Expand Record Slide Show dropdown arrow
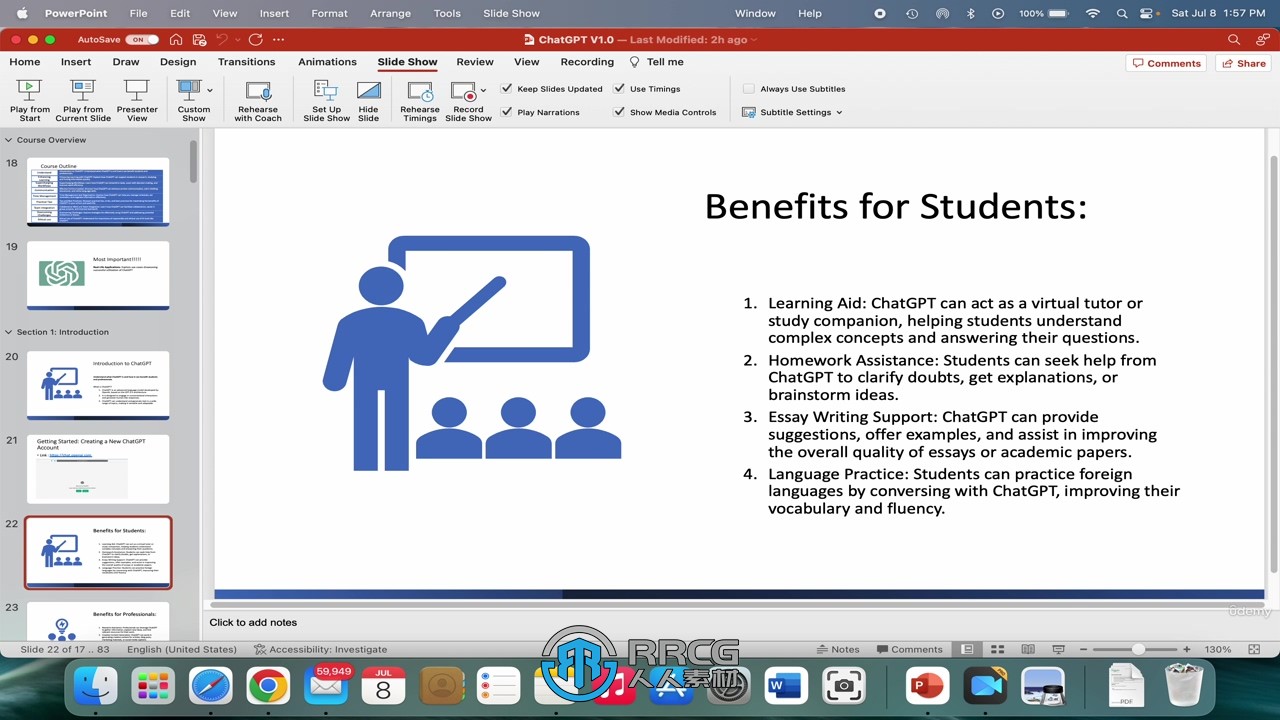Image resolution: width=1280 pixels, height=720 pixels. [483, 90]
